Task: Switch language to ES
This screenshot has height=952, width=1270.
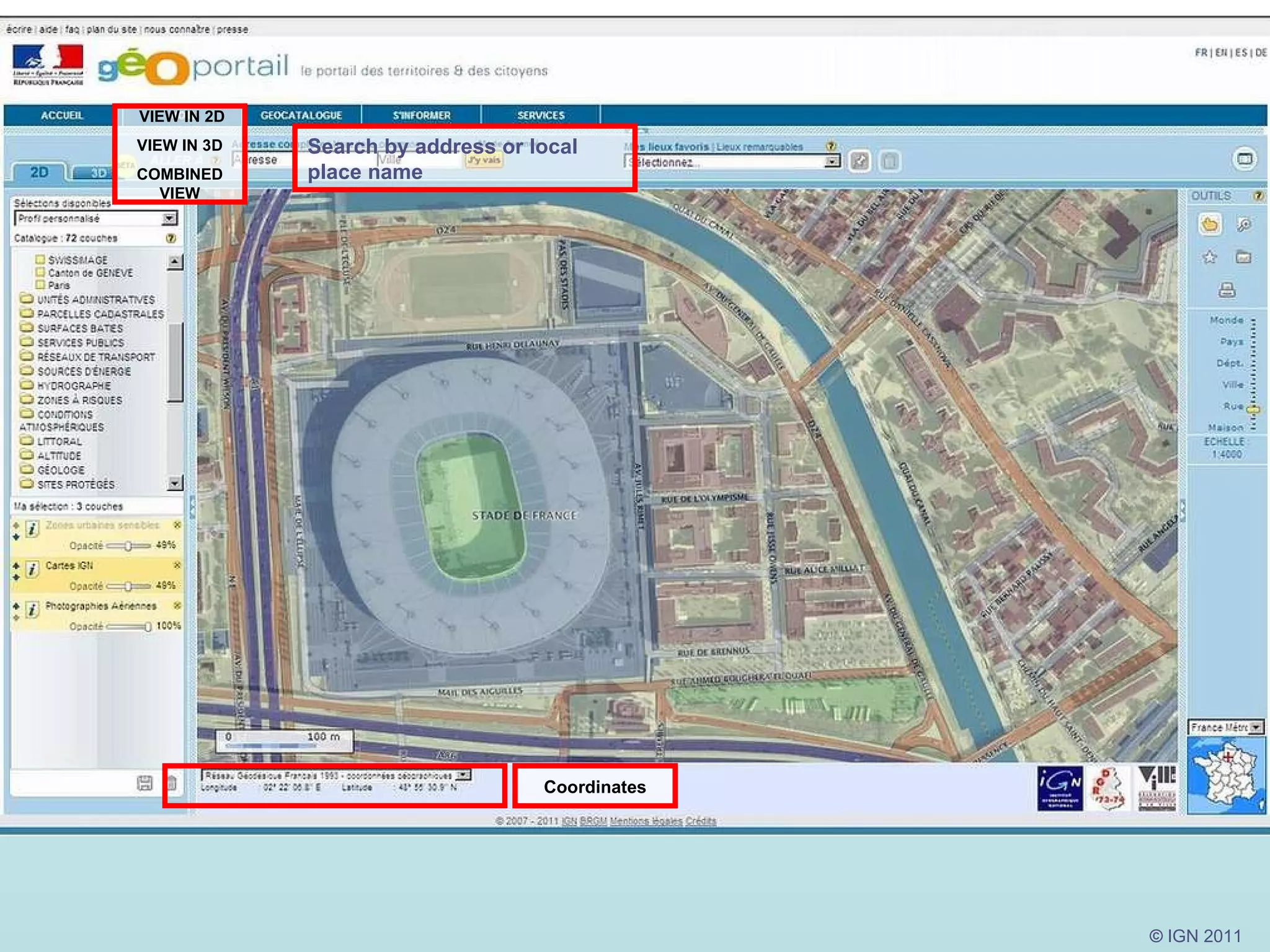Action: (1241, 53)
